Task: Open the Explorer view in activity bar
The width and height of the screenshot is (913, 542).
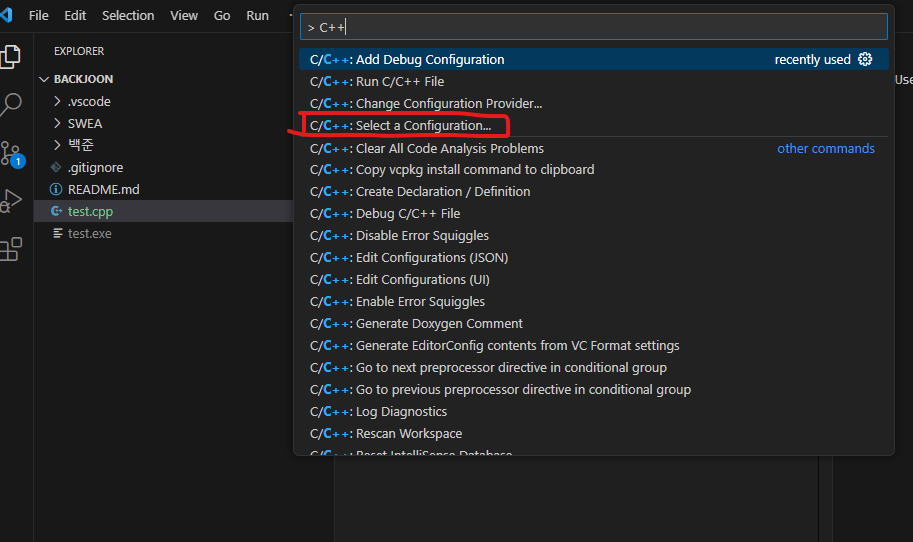Action: (x=10, y=57)
